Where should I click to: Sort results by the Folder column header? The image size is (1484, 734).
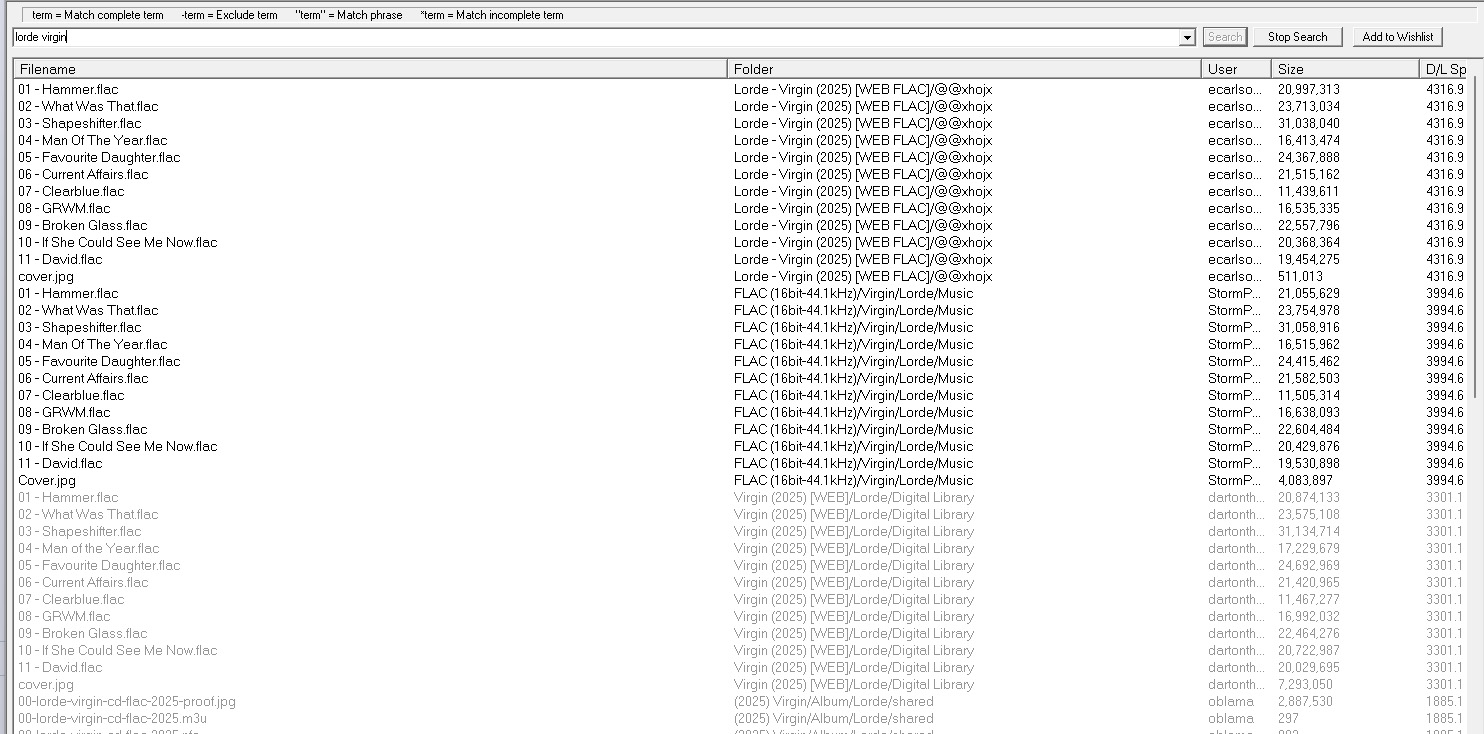pyautogui.click(x=964, y=69)
